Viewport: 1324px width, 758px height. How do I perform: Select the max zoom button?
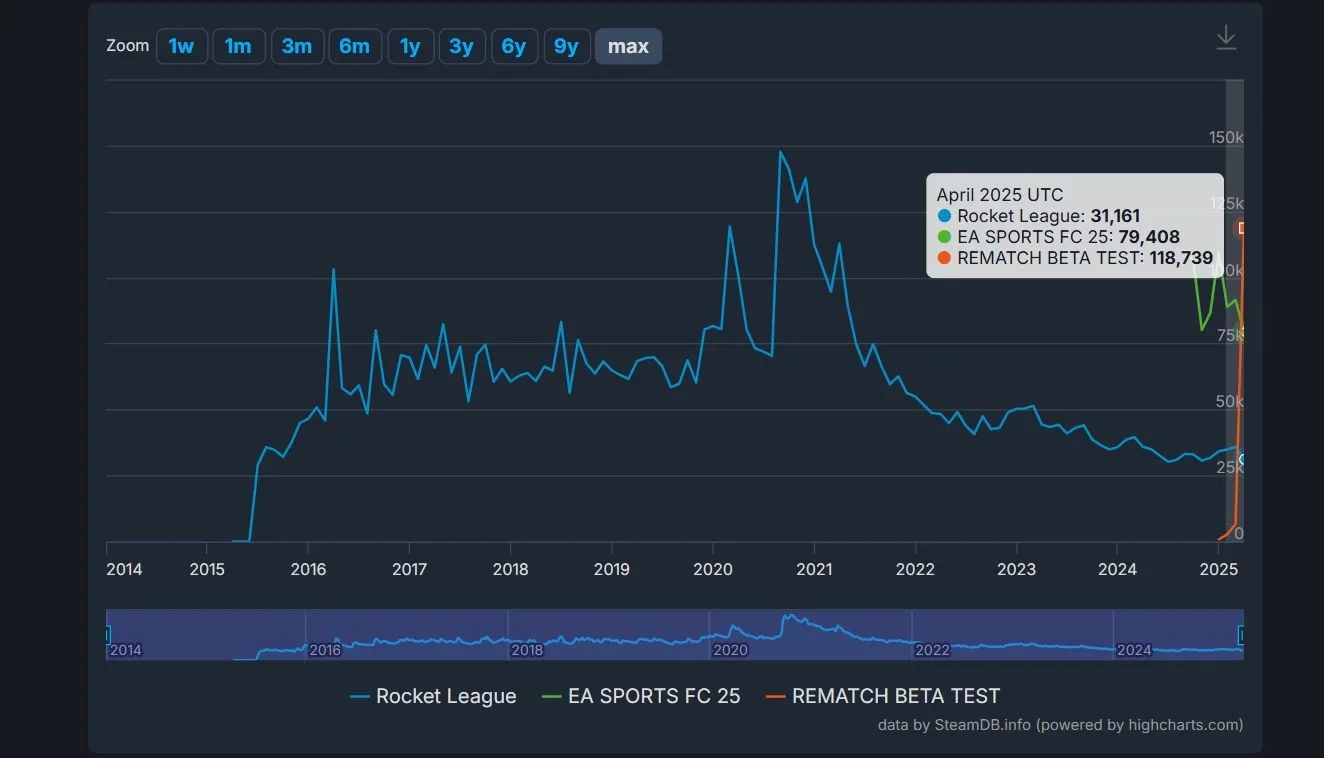[x=628, y=46]
